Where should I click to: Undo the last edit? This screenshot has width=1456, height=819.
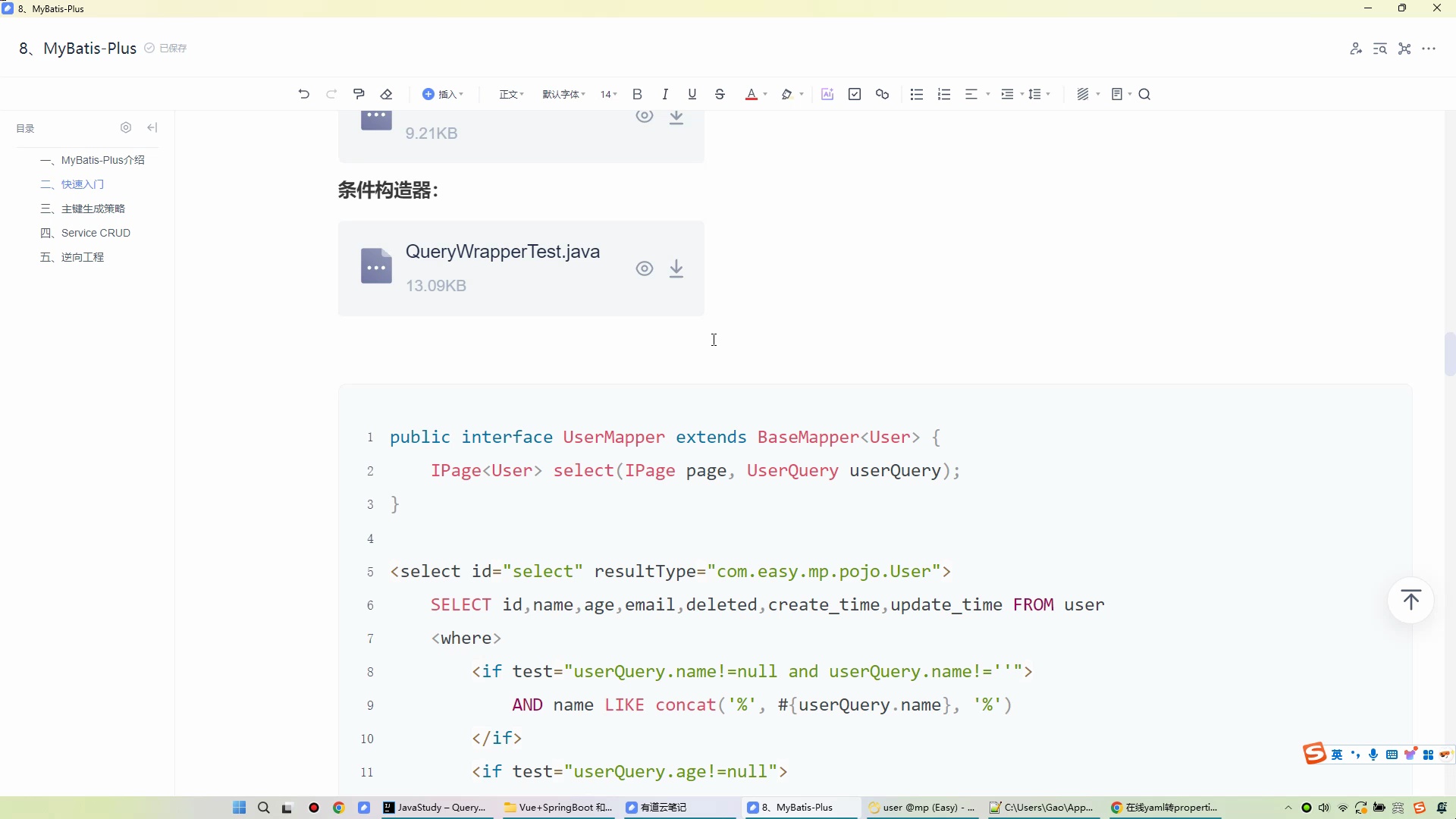303,93
